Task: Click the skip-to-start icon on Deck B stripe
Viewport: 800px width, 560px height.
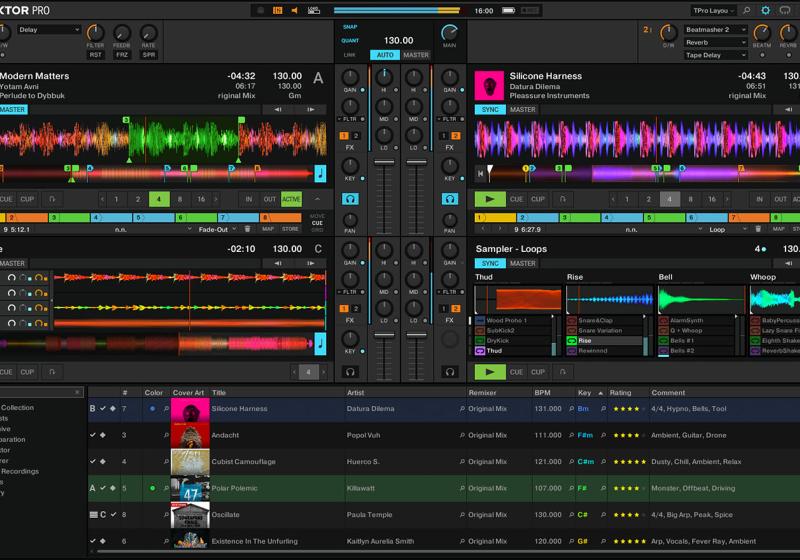Action: tap(480, 173)
